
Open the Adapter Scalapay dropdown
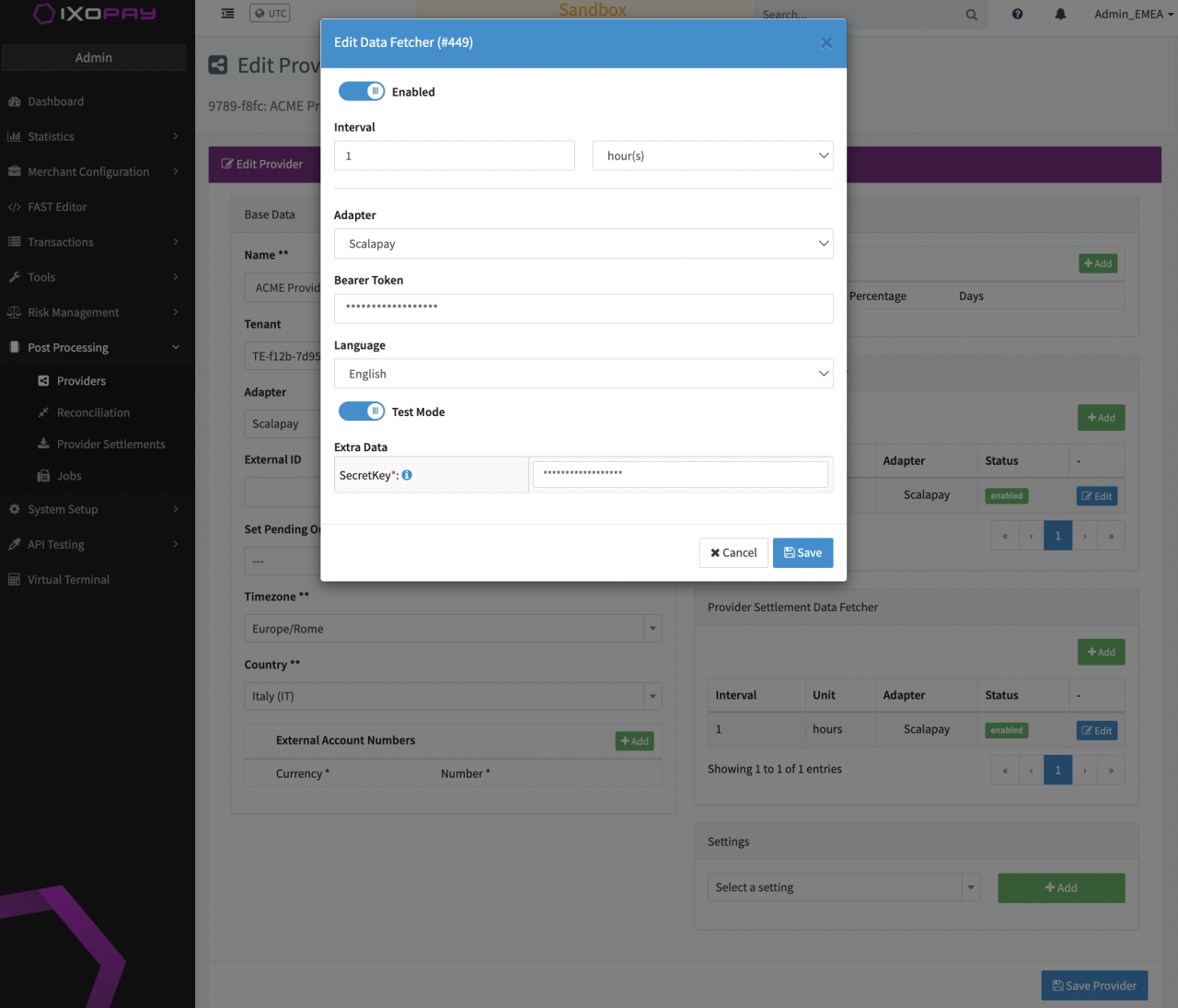click(x=583, y=244)
